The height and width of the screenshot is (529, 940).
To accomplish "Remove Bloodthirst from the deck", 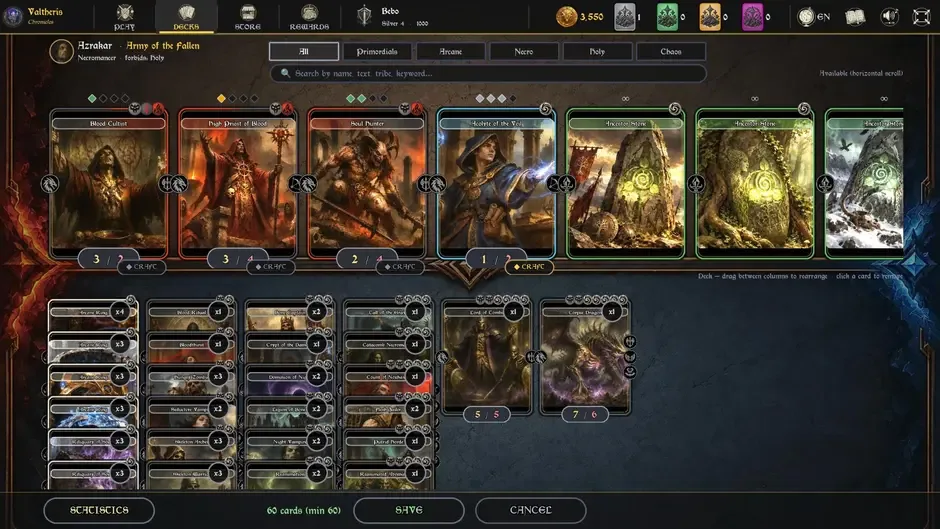I will (x=191, y=346).
